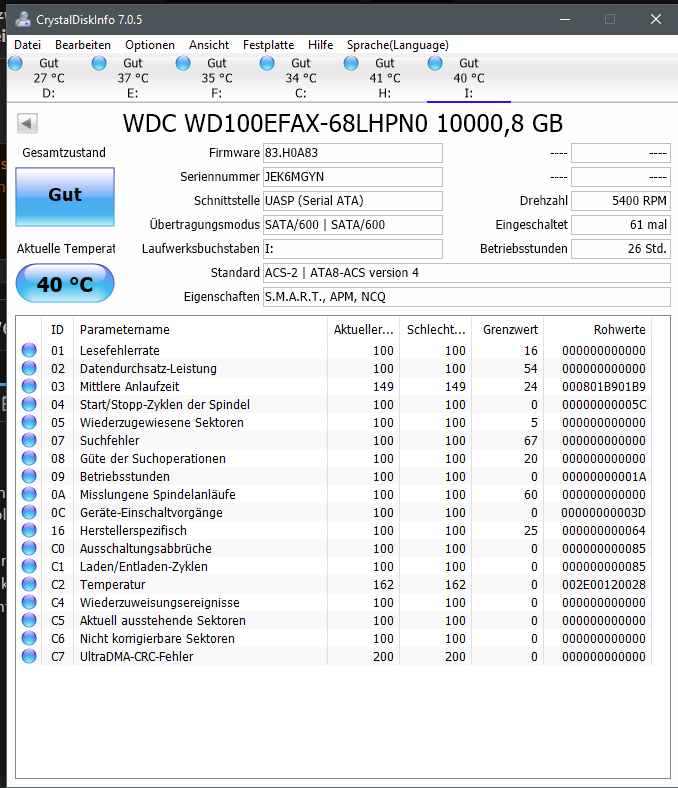This screenshot has width=678, height=788.
Task: Select the Mittlere Anlaufzeit parameter name
Action: coord(129,386)
